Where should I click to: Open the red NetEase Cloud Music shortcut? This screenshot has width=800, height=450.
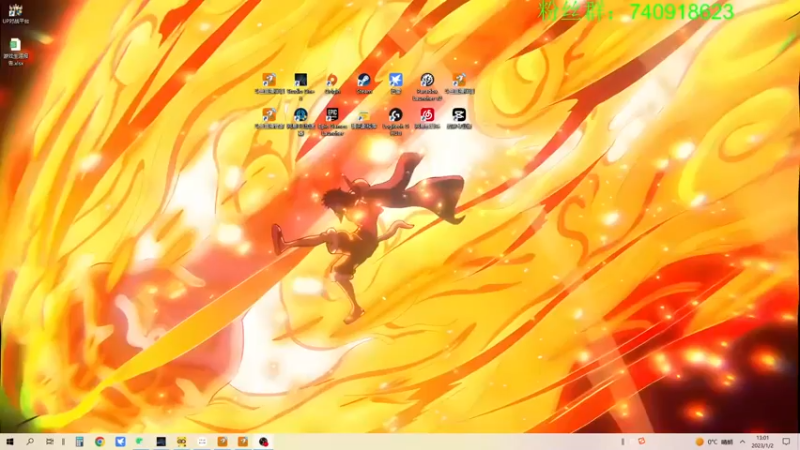coord(427,118)
